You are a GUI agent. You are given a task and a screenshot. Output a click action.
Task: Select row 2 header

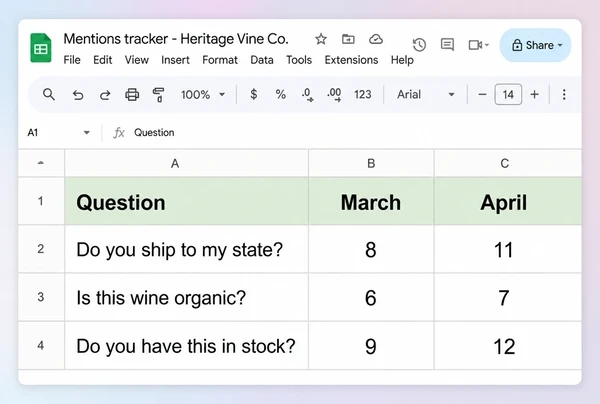(x=41, y=249)
